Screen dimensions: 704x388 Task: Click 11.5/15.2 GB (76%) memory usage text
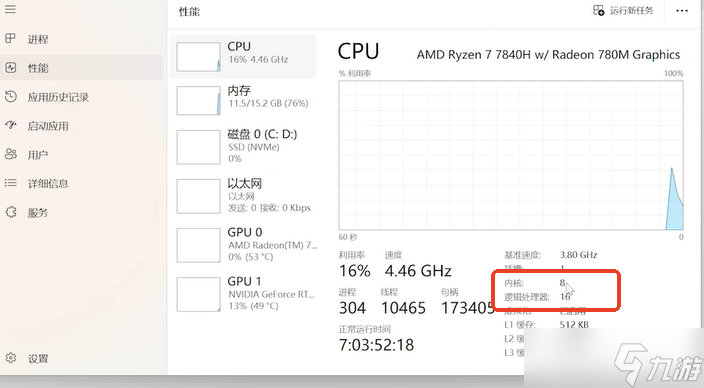pos(268,104)
